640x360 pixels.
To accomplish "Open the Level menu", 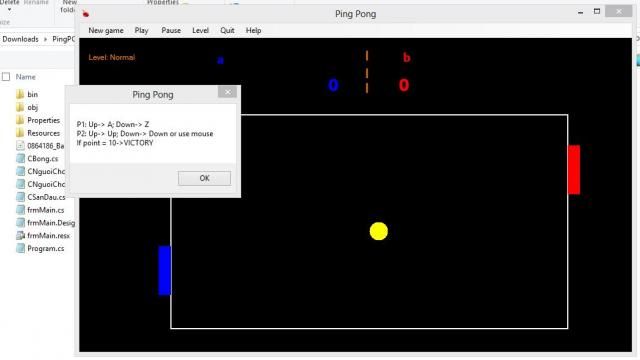I will [200, 31].
